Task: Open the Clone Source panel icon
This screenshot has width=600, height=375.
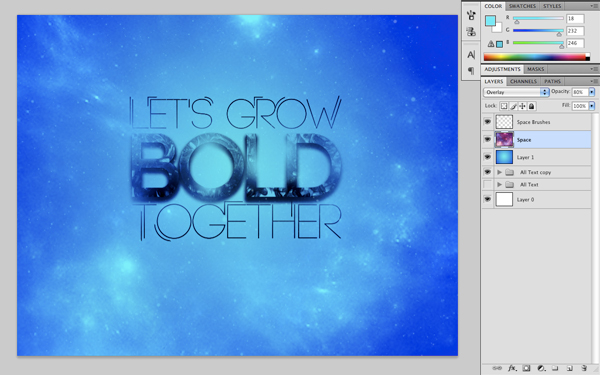Action: tap(471, 32)
